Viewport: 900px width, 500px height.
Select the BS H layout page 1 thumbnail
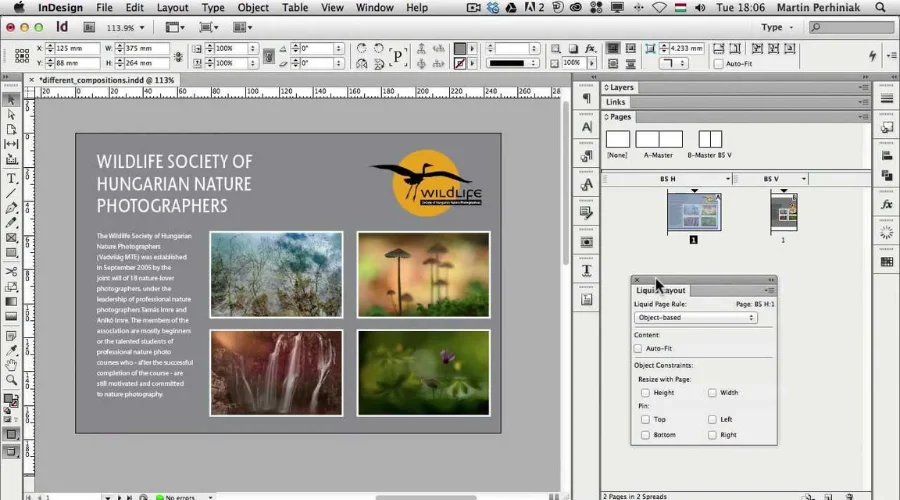(694, 212)
